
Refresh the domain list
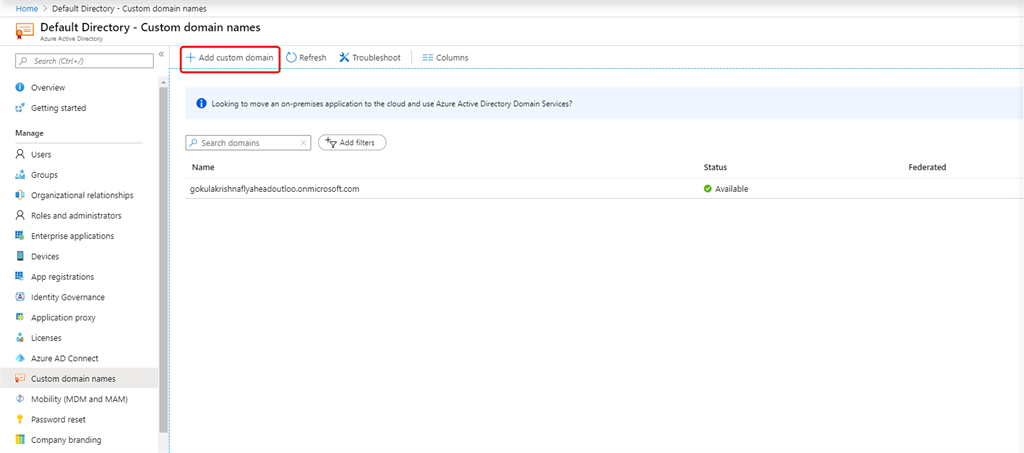(306, 57)
